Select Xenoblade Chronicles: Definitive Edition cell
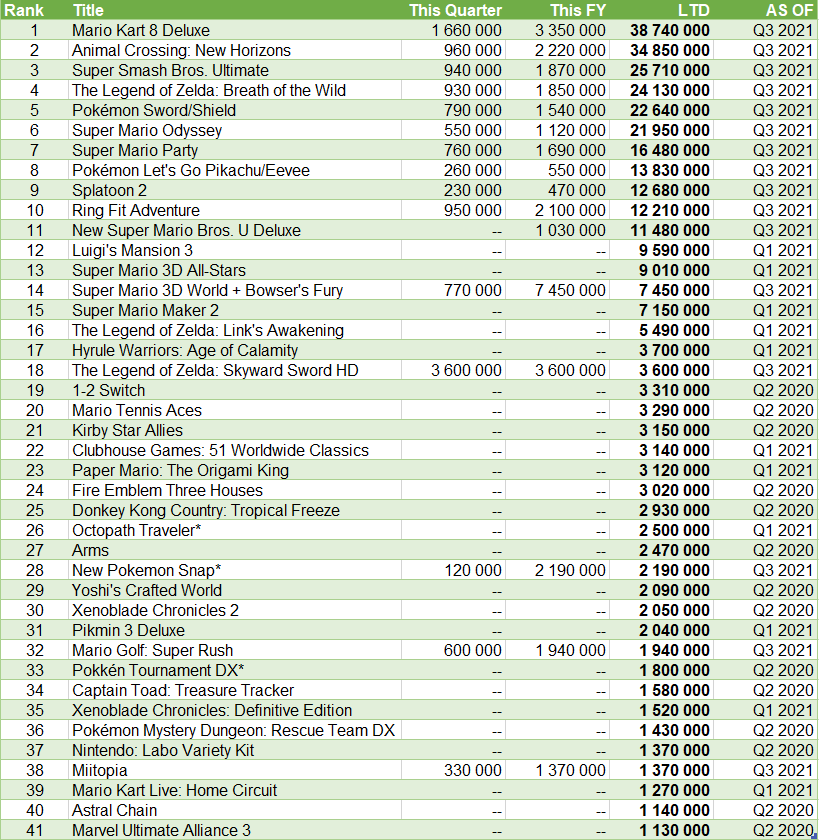This screenshot has height=840, width=819. tap(235, 710)
